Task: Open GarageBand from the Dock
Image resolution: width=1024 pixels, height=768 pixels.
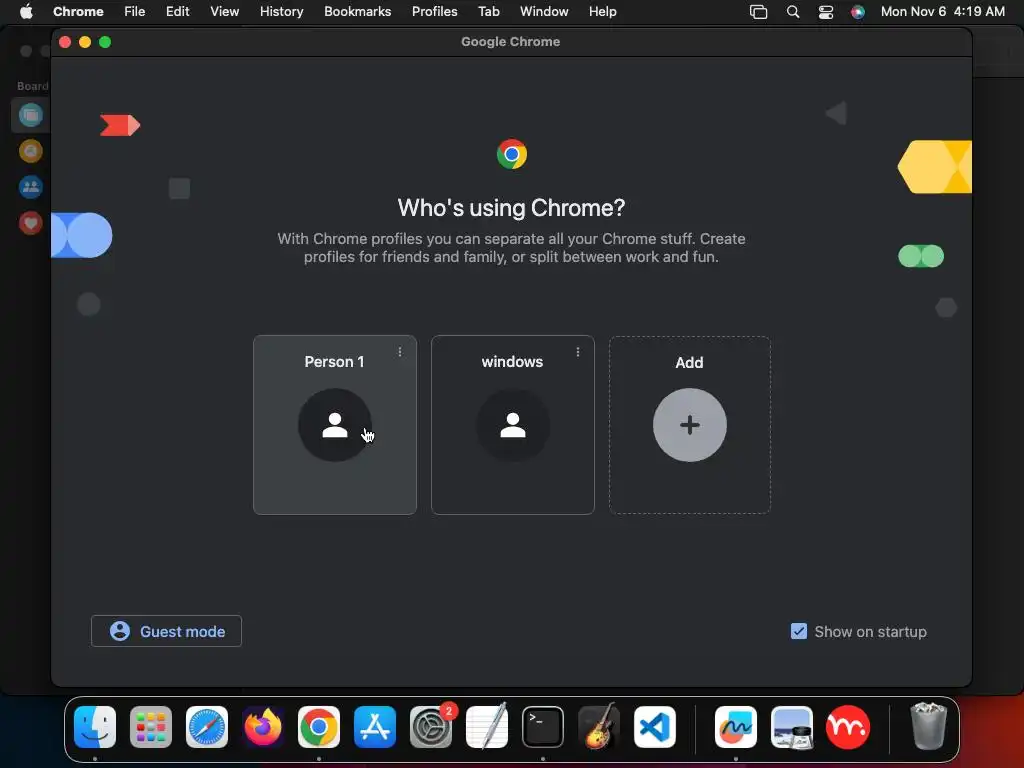Action: [x=599, y=727]
